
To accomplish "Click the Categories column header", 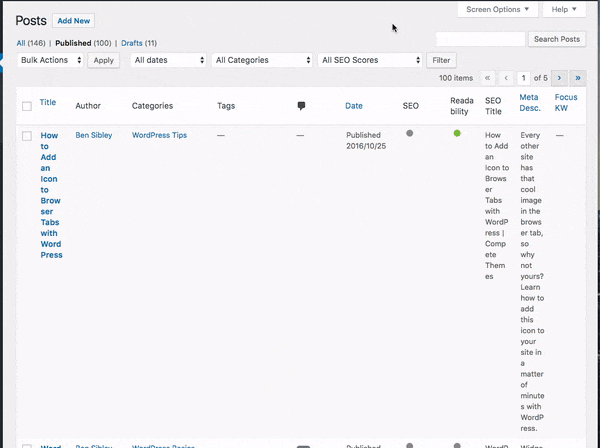I will click(152, 106).
